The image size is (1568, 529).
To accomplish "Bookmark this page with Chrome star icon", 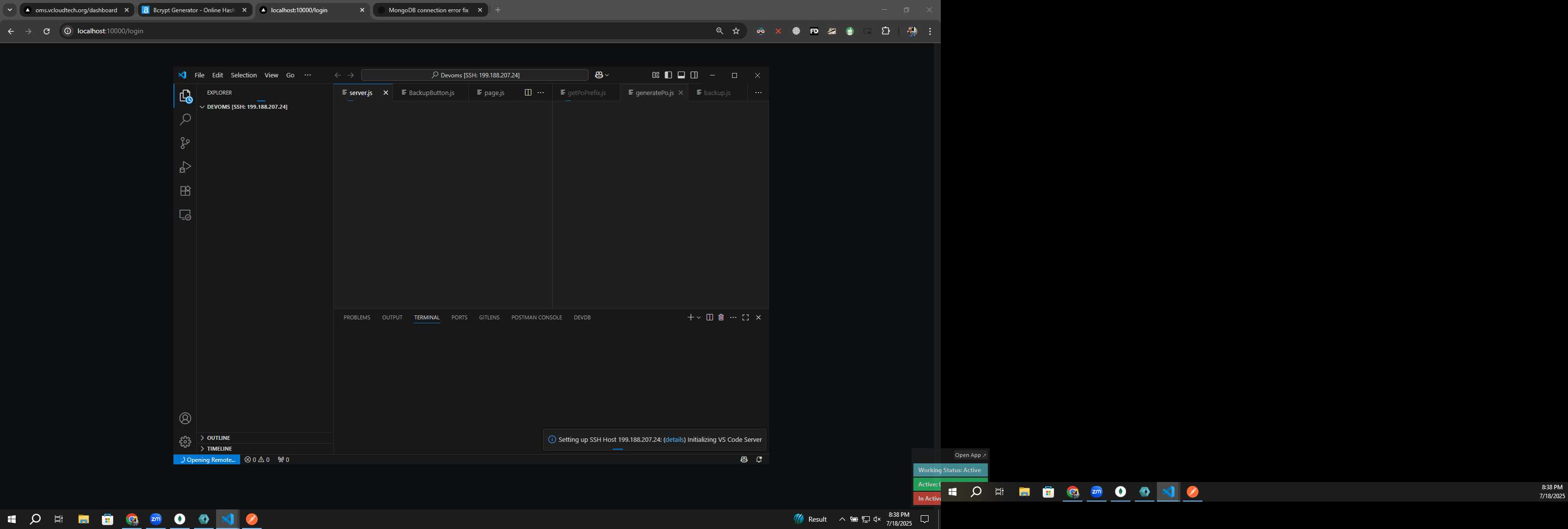I will [736, 31].
